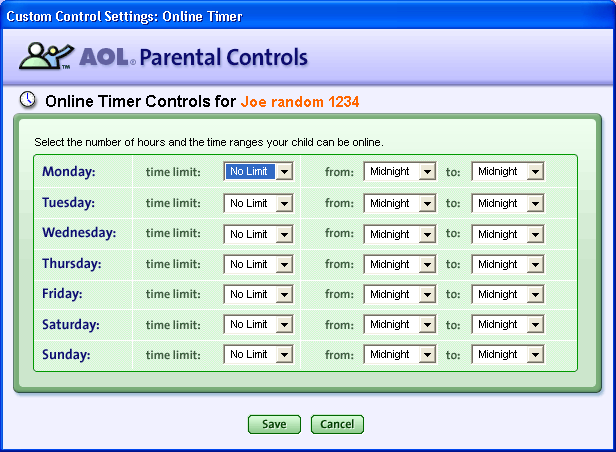Open Sunday 'to' time dropdown
616x452 pixels.
pos(508,354)
